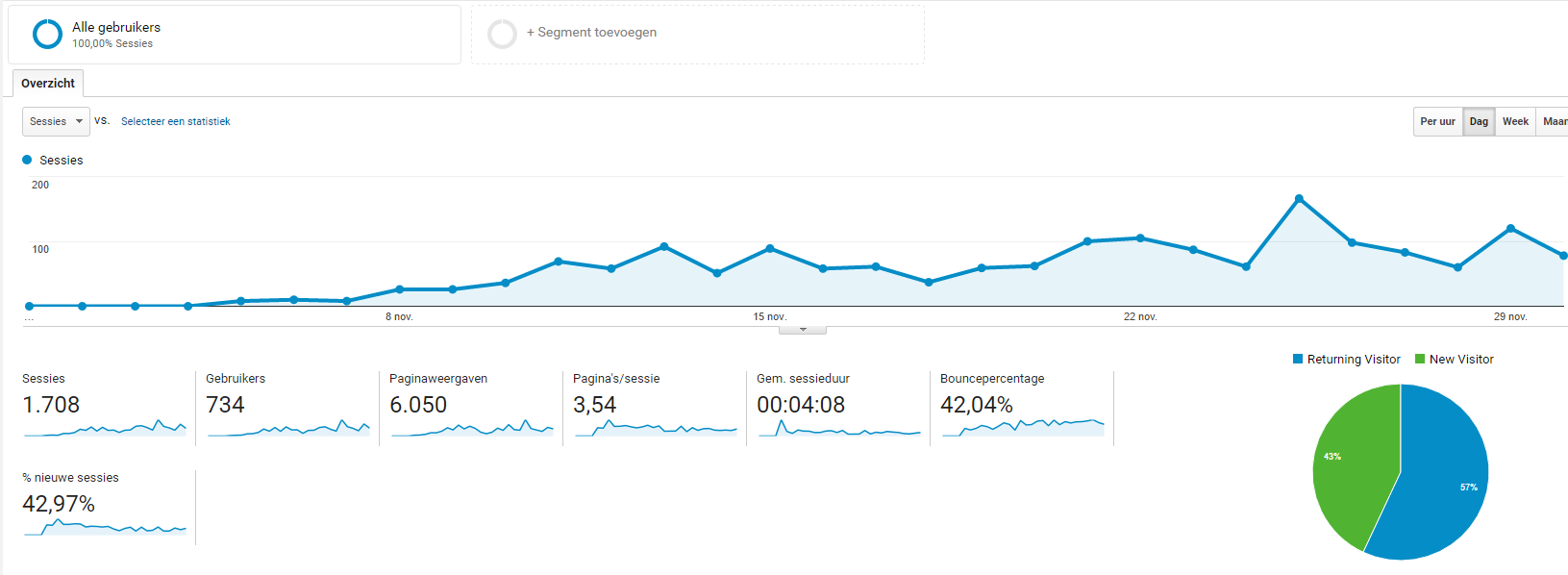Screen dimensions: 1568x575
Task: Click Selecteer een statistiek link
Action: coord(175,121)
